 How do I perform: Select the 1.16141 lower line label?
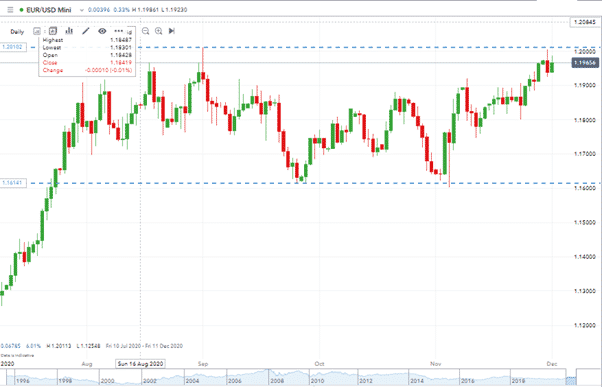tap(12, 183)
